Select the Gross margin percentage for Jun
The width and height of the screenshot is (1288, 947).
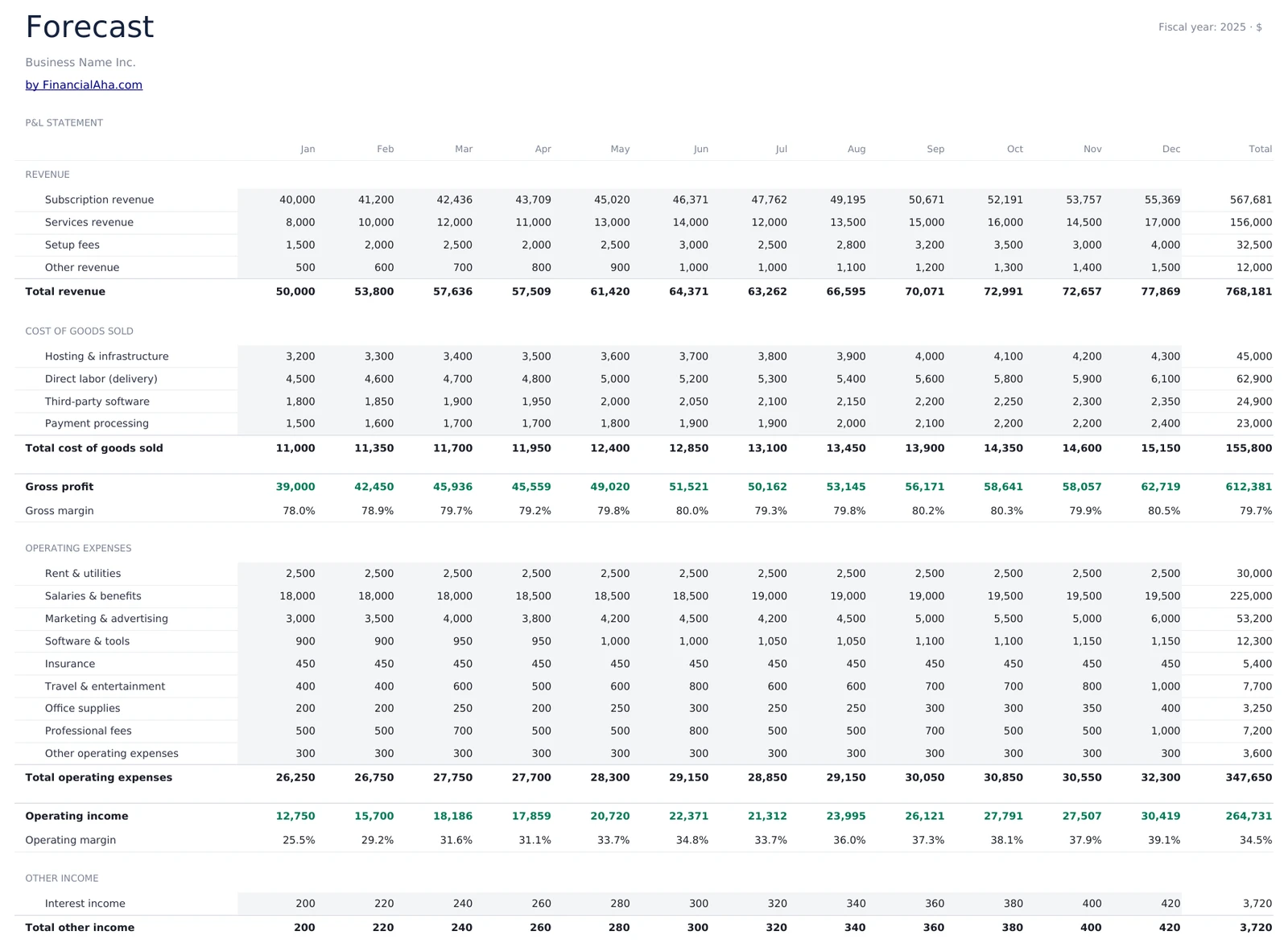click(692, 510)
